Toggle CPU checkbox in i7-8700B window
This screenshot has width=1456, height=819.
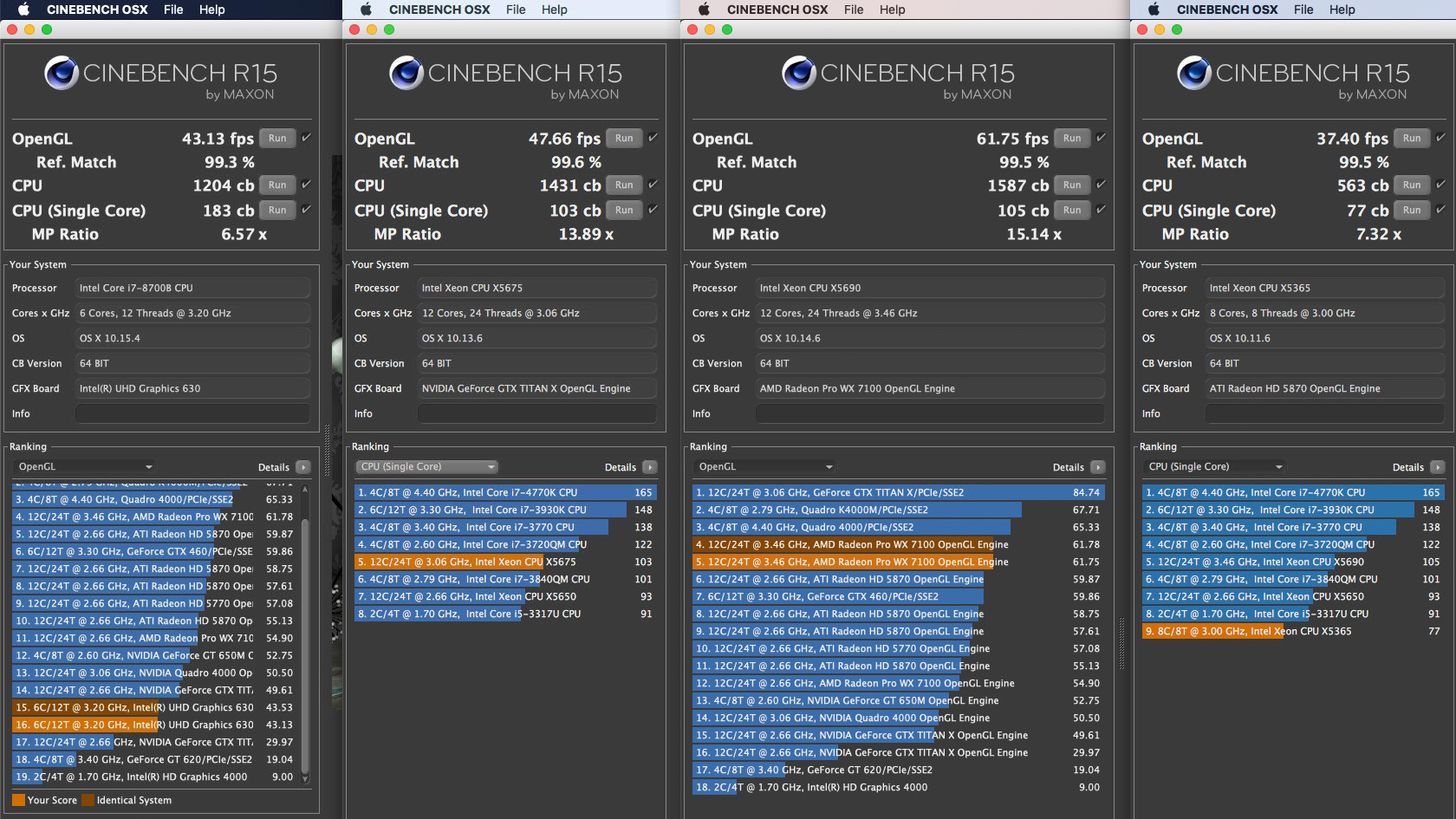(x=306, y=184)
